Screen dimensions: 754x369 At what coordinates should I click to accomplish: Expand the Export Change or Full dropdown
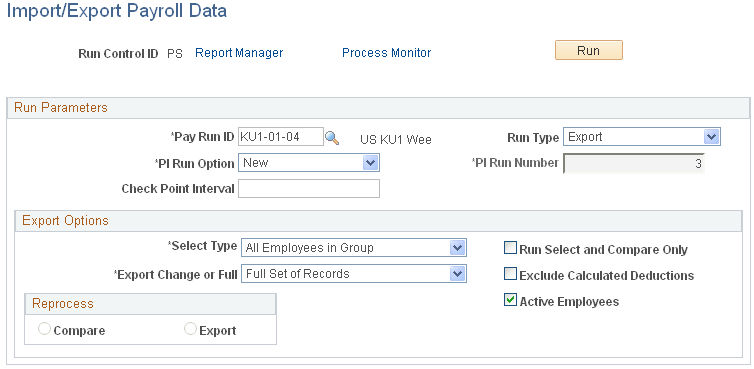353,274
